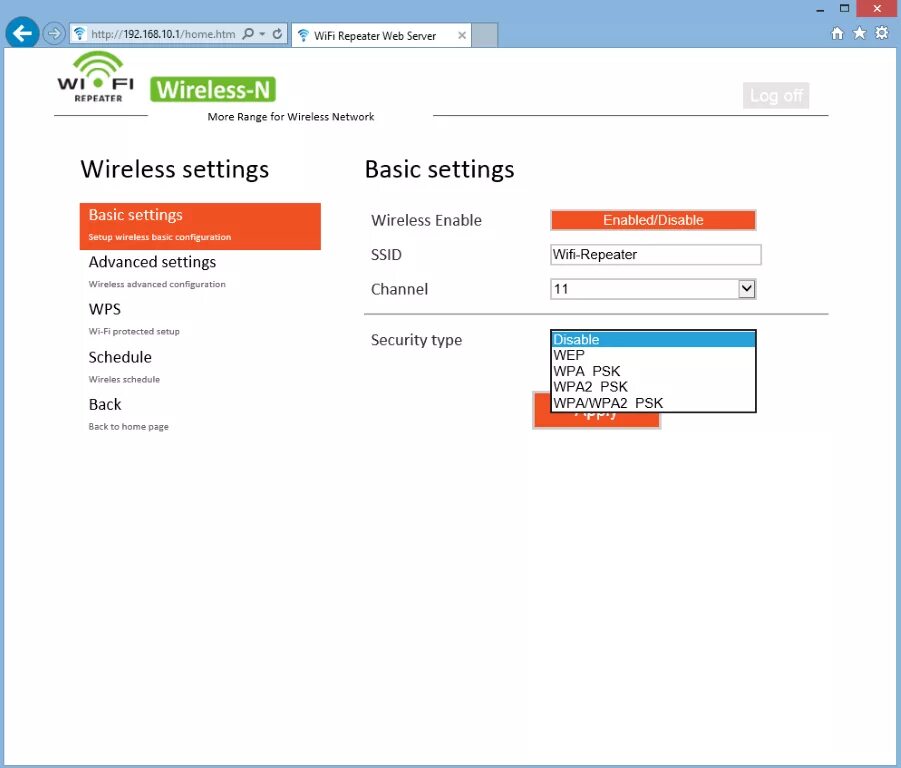Click the browser forward arrow button

54,33
